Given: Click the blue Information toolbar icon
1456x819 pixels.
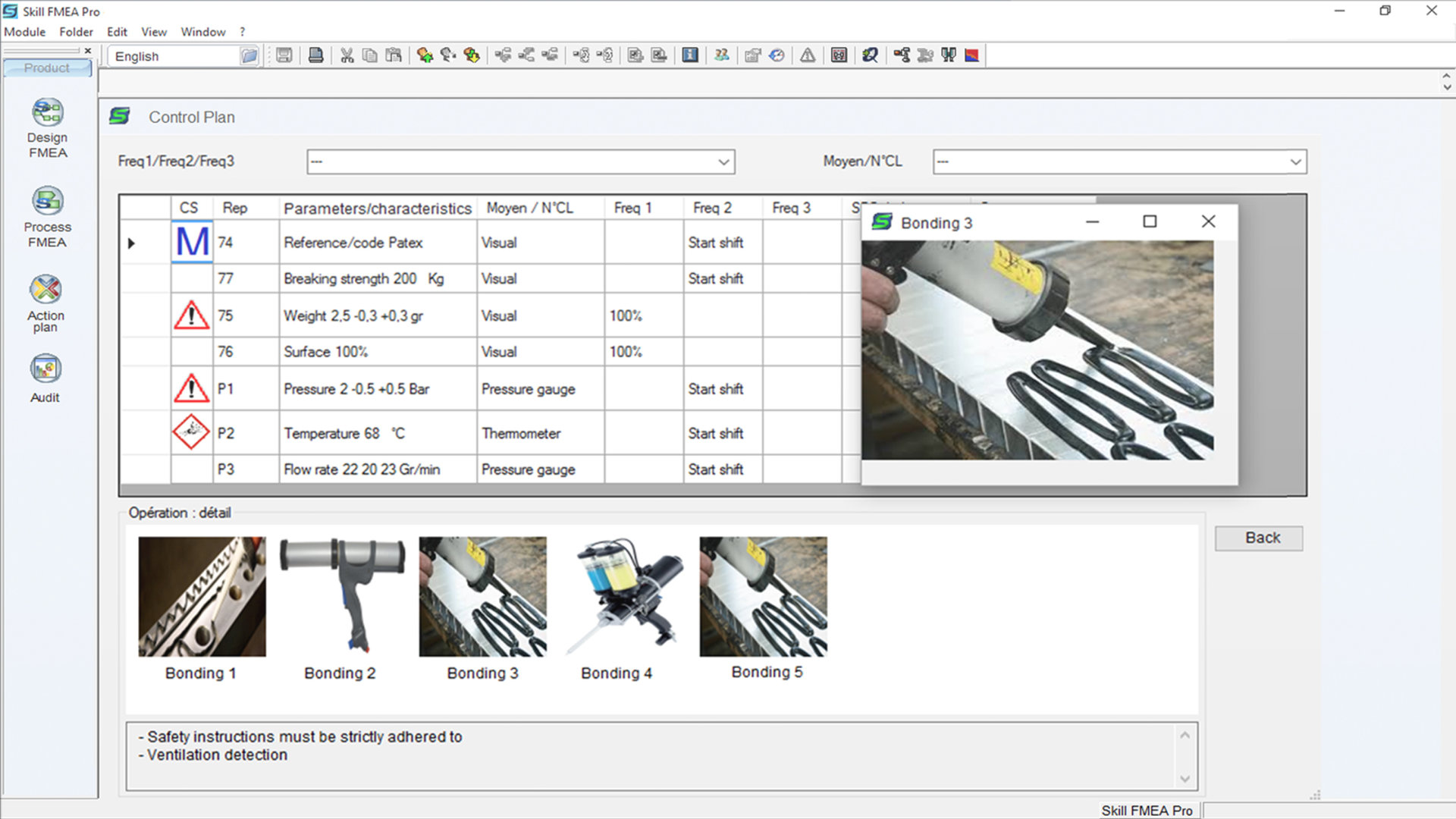Looking at the screenshot, I should 690,55.
